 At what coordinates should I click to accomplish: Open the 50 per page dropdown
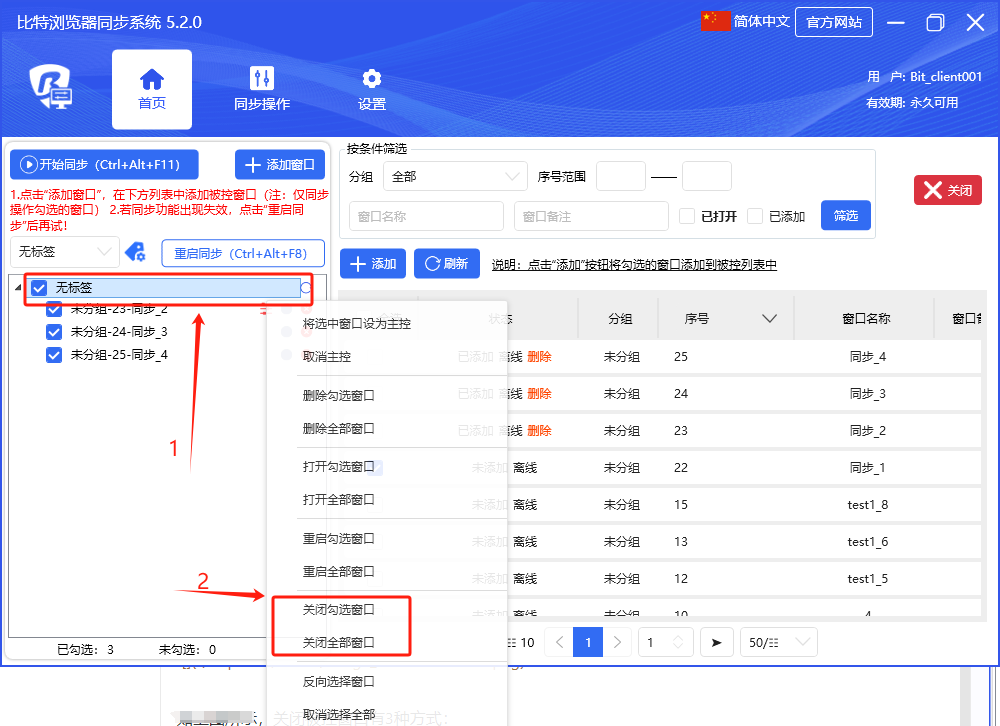pos(778,642)
